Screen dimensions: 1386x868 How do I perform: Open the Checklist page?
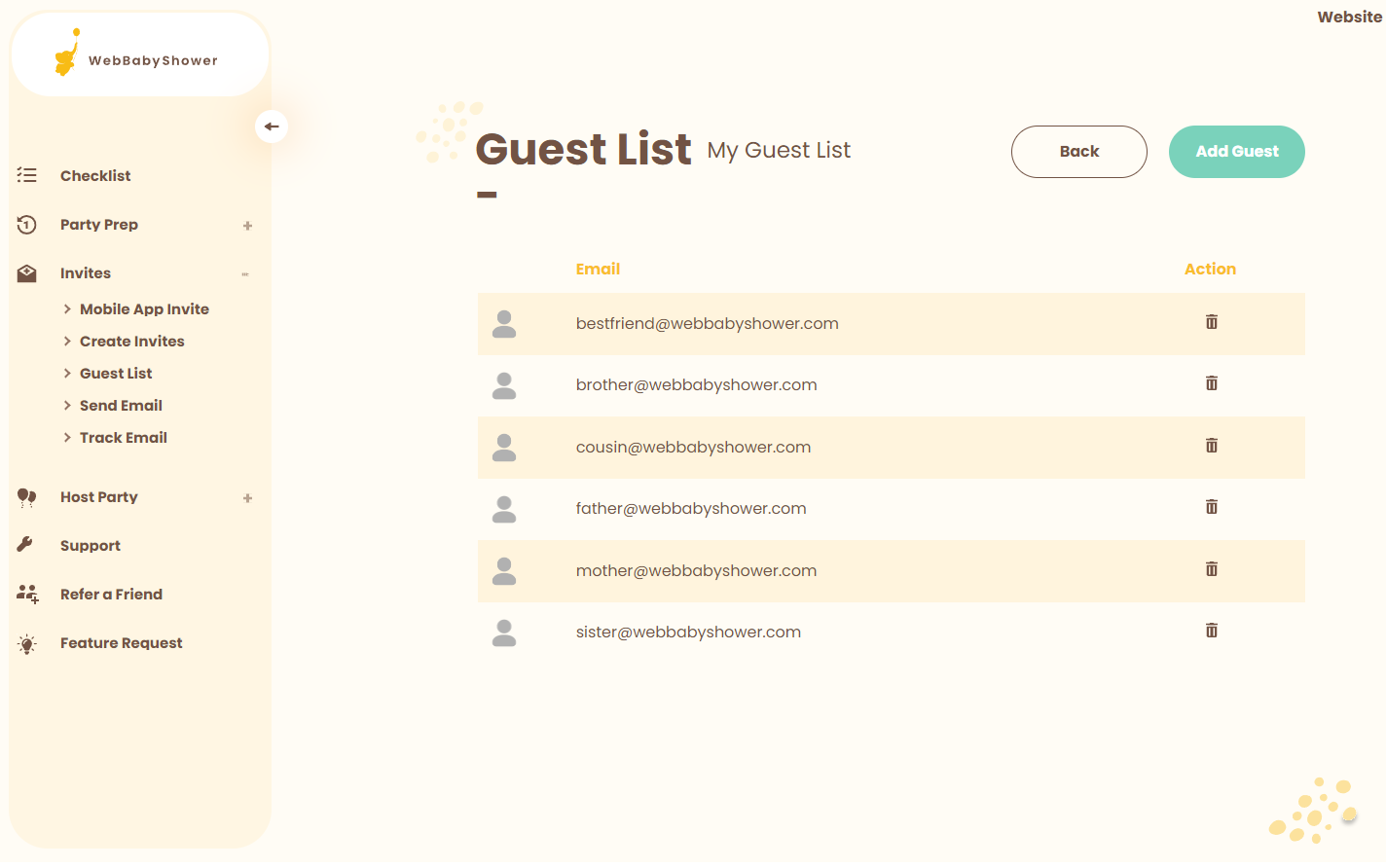pyautogui.click(x=95, y=176)
